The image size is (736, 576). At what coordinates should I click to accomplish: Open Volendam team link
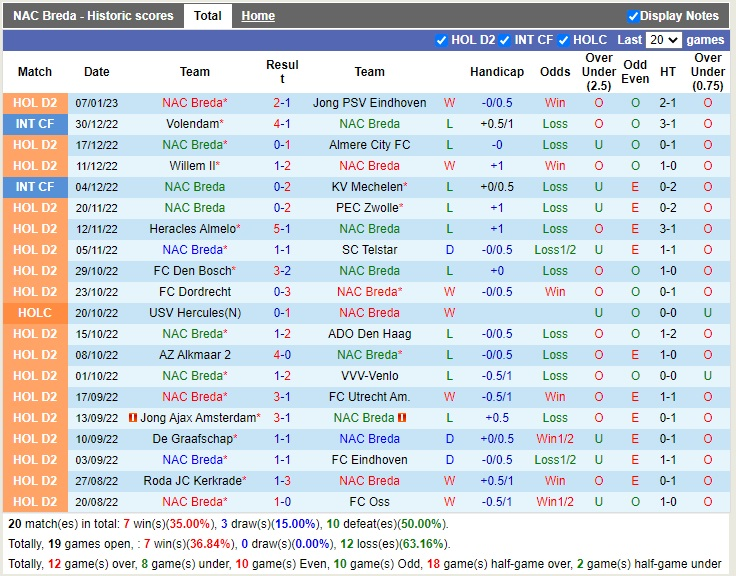[x=195, y=124]
